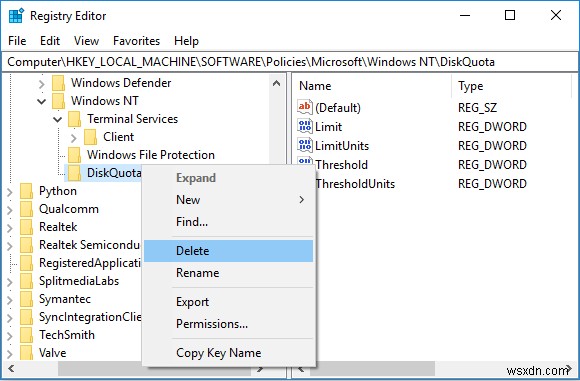Expand the Qualcomm key

point(10,210)
